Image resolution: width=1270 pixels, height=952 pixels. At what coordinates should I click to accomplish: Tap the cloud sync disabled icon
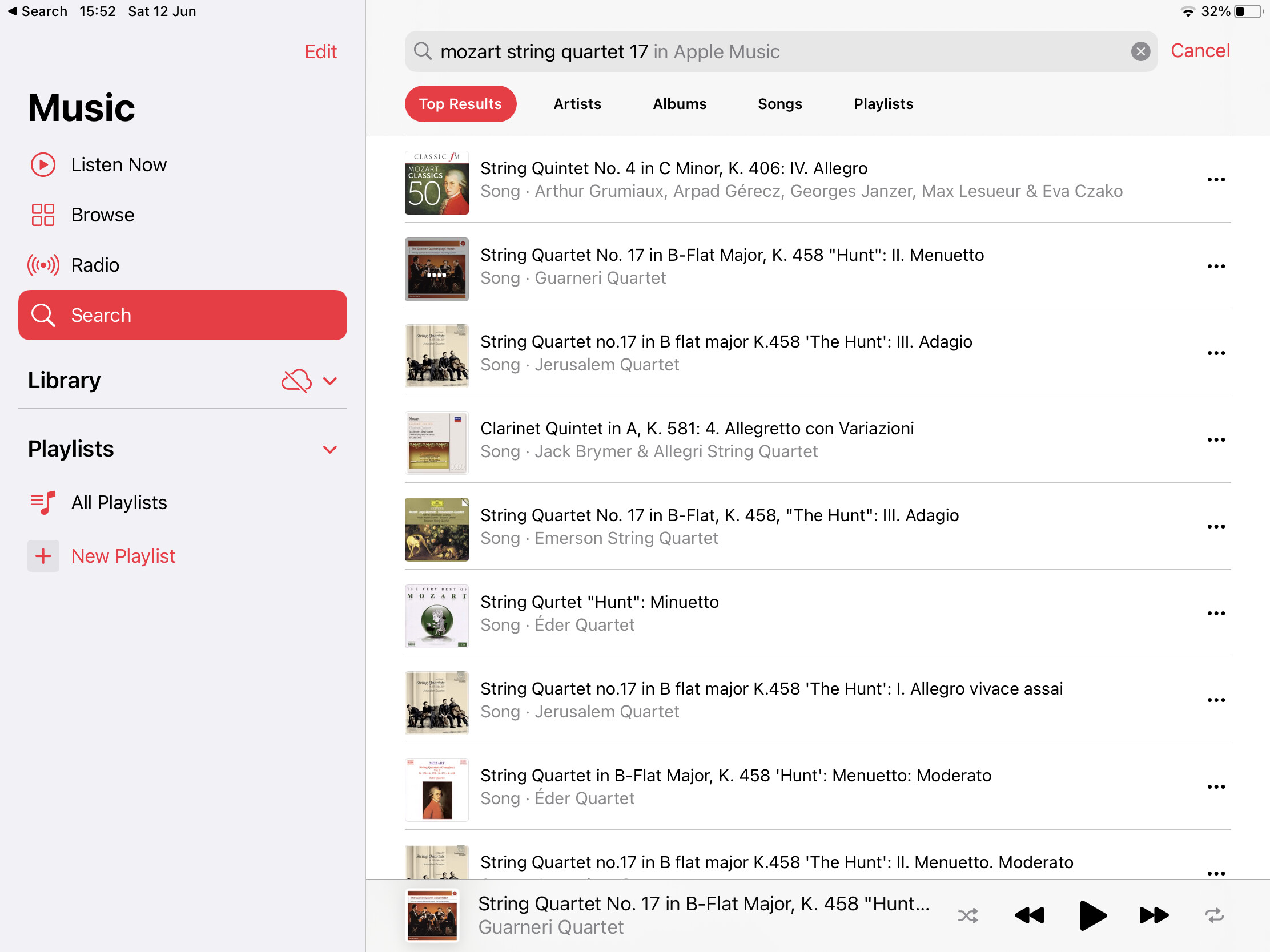coord(296,381)
